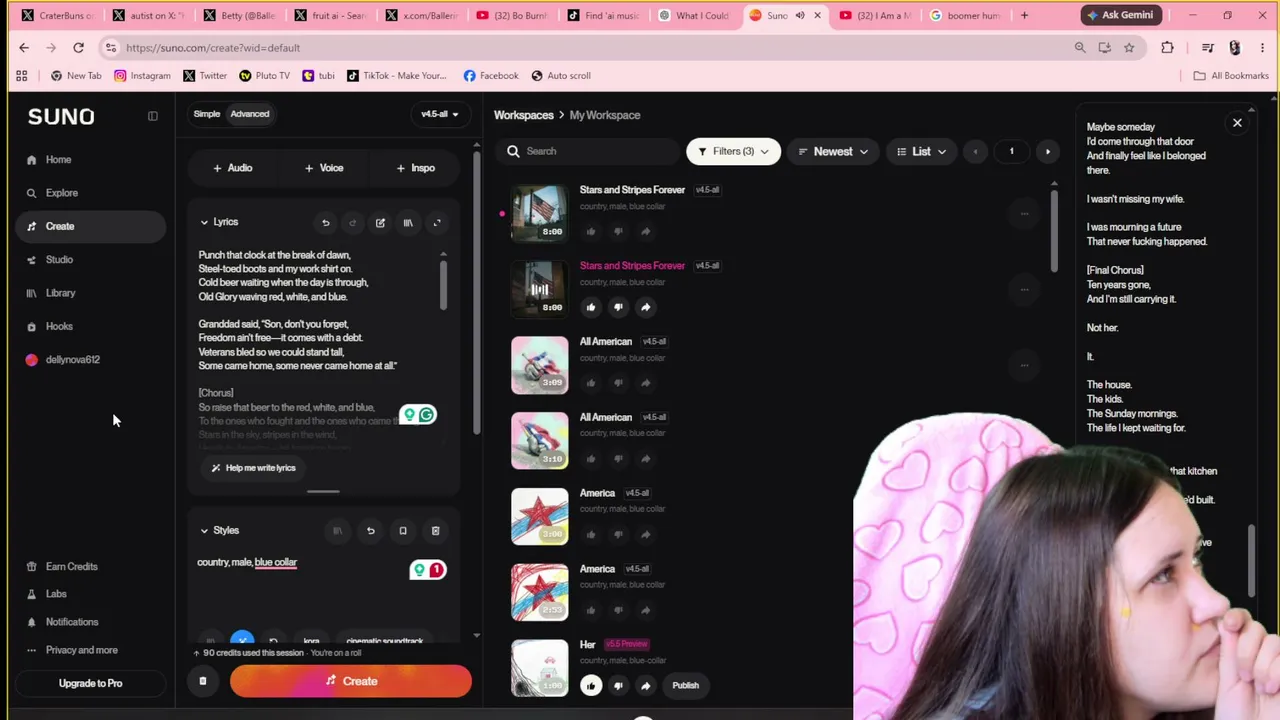Play the America thumbnail showing 2:53
Image resolution: width=1280 pixels, height=720 pixels.
click(540, 592)
